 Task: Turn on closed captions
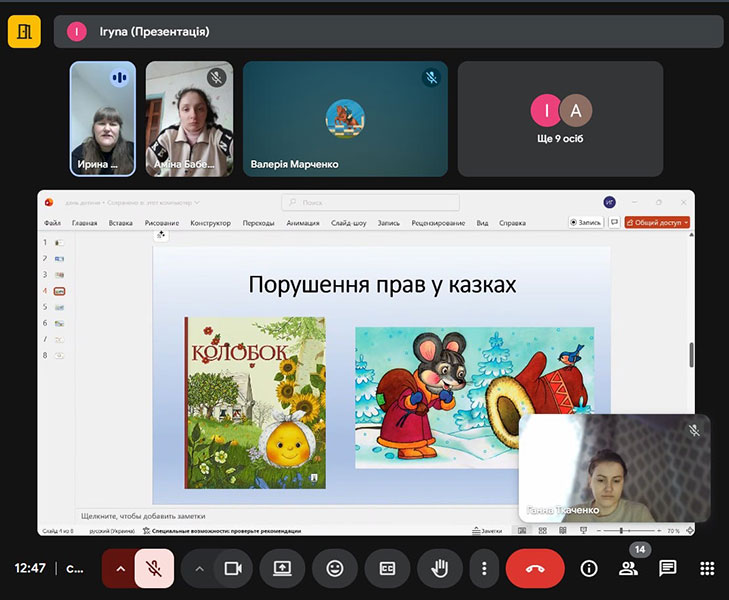387,568
